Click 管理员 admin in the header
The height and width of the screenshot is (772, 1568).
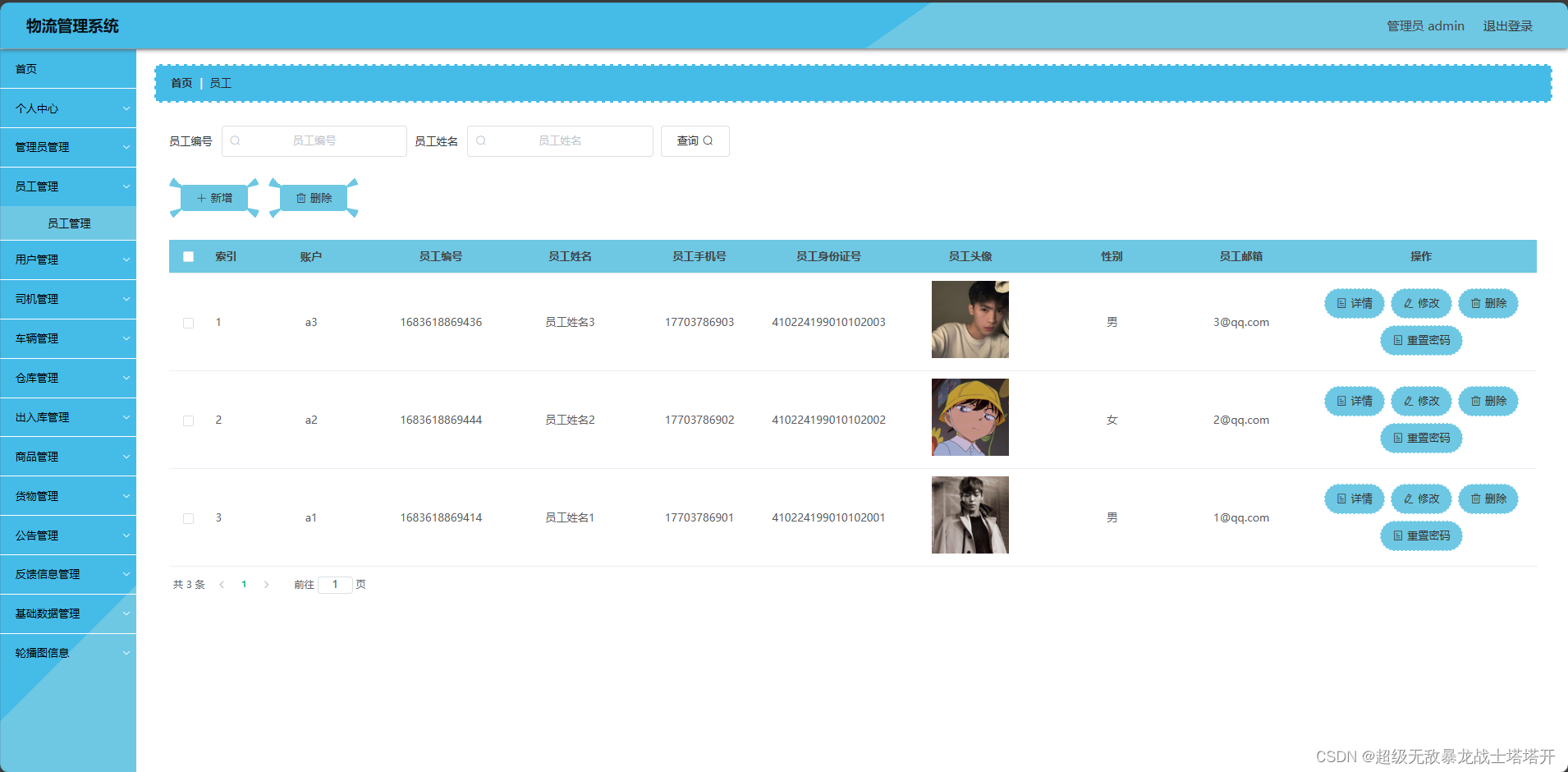click(1425, 26)
